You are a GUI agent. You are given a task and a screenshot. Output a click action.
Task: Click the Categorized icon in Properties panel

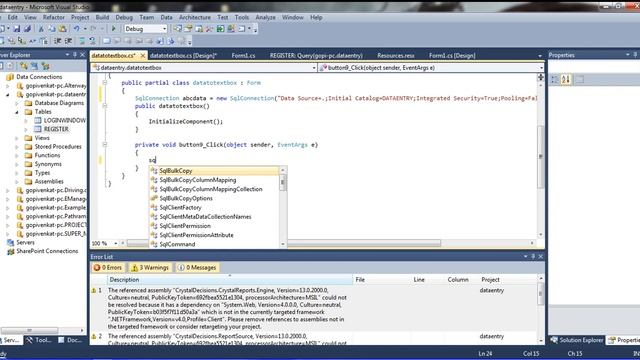coord(555,79)
